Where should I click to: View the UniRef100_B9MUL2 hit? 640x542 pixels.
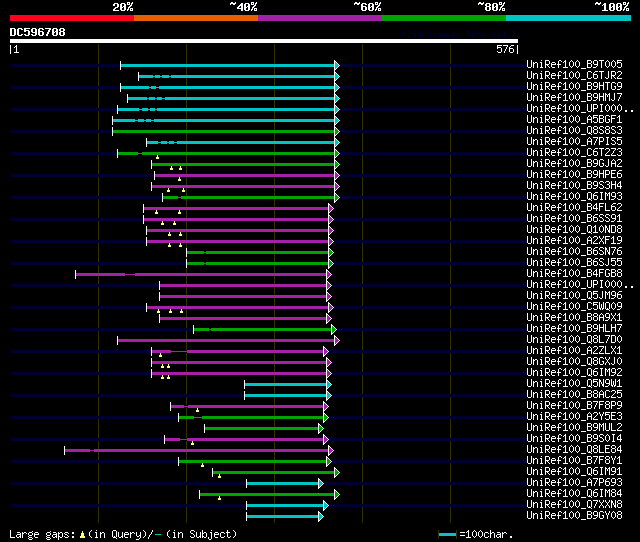[x=574, y=428]
